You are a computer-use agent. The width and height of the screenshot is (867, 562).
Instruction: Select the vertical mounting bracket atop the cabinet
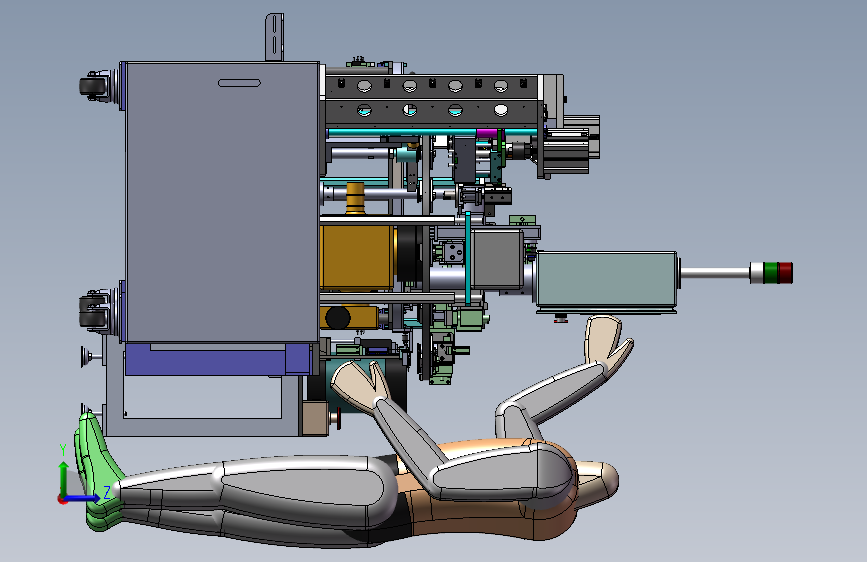click(274, 37)
